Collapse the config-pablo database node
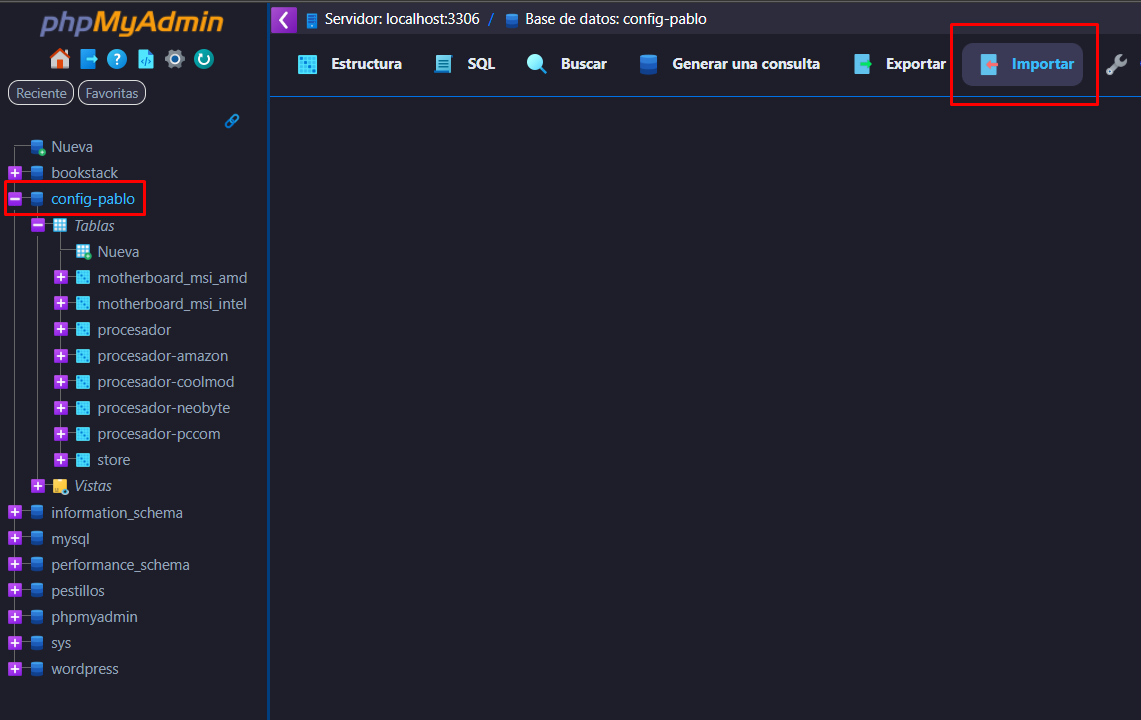The height and width of the screenshot is (720, 1141). coord(15,199)
